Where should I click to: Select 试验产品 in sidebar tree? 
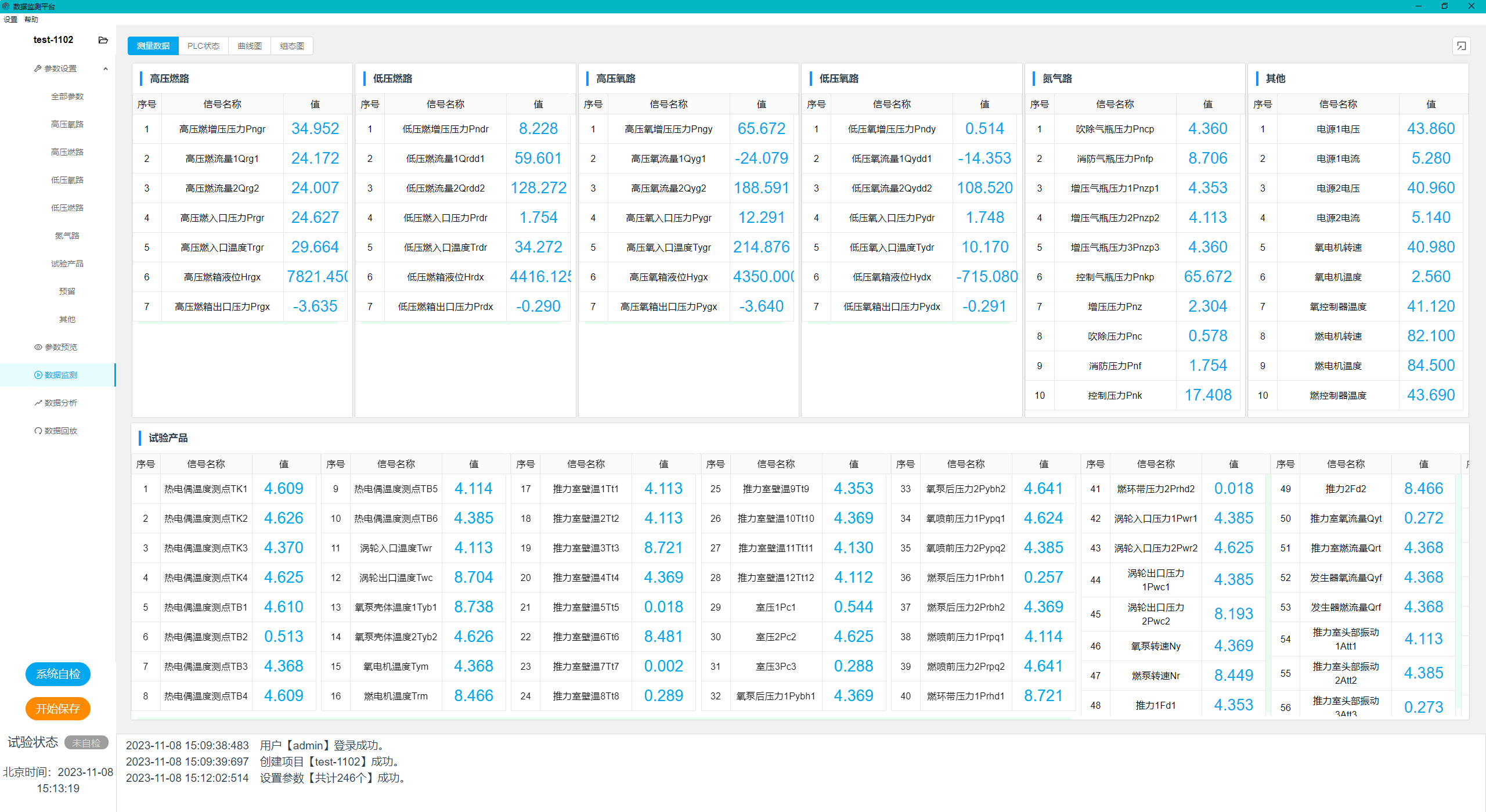click(x=67, y=264)
